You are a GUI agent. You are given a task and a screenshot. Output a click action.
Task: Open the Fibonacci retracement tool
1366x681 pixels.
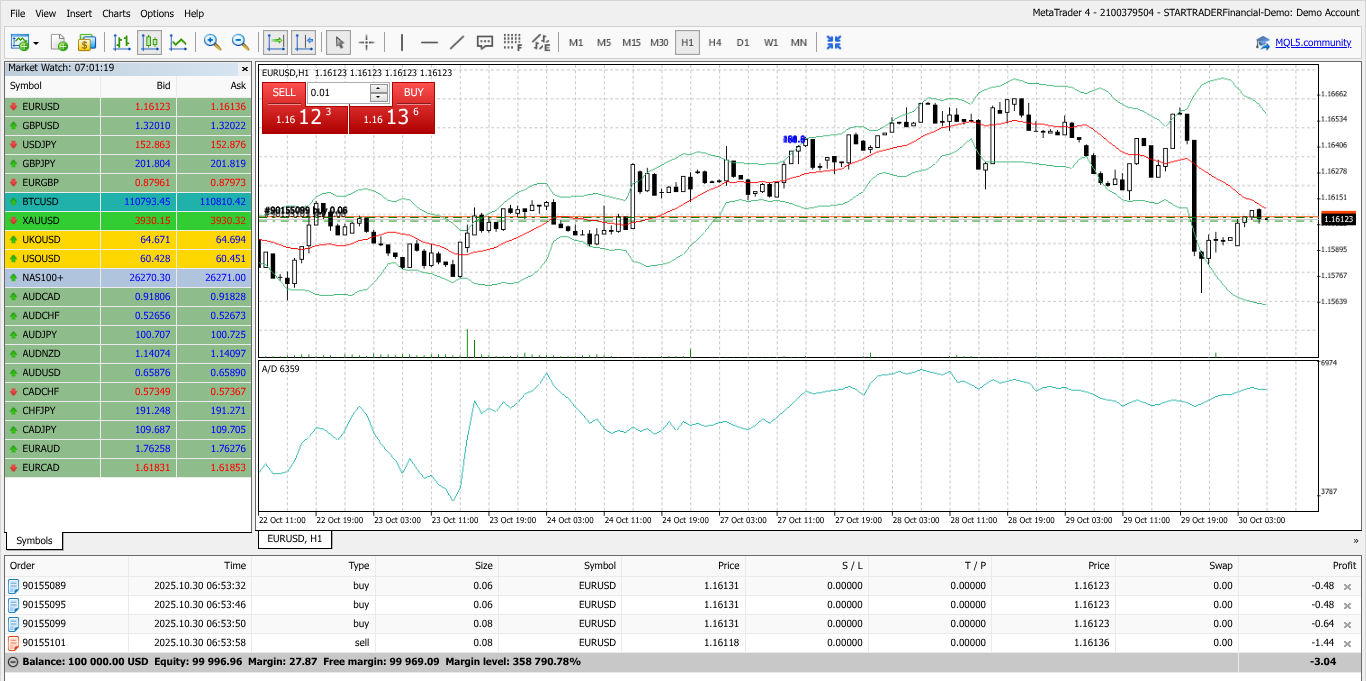coord(511,42)
